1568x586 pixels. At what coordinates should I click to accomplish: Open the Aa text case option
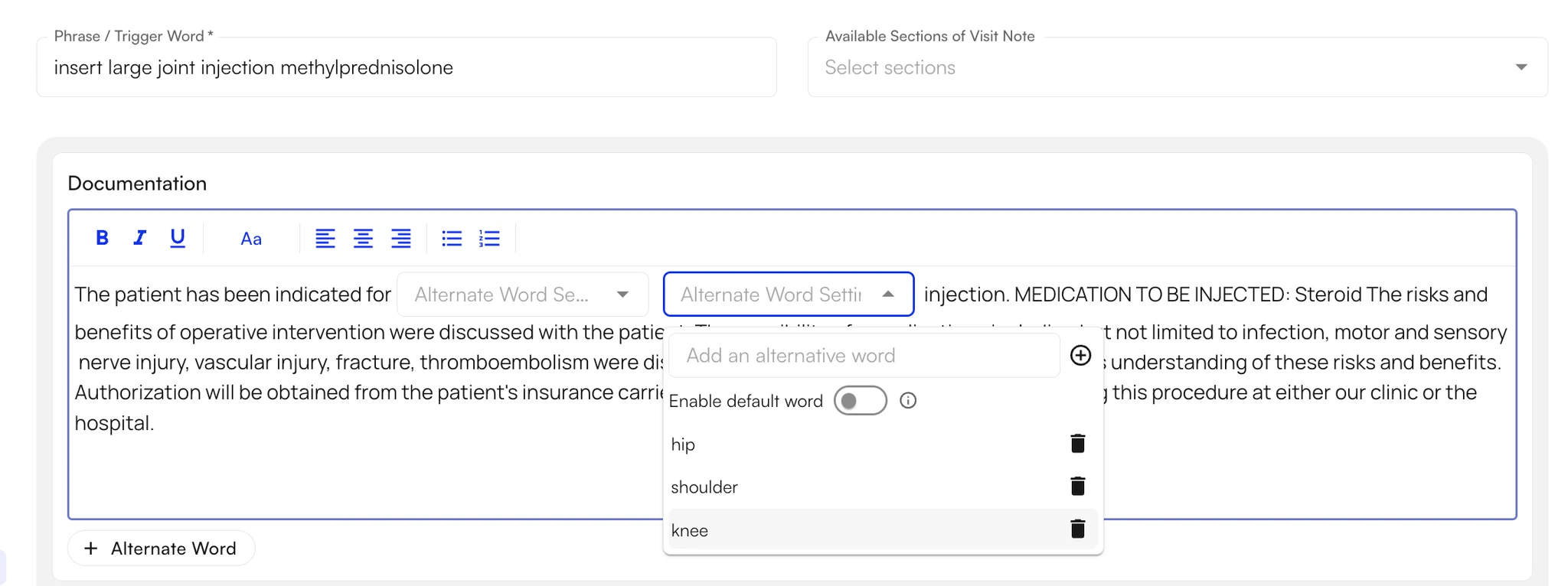pyautogui.click(x=251, y=239)
